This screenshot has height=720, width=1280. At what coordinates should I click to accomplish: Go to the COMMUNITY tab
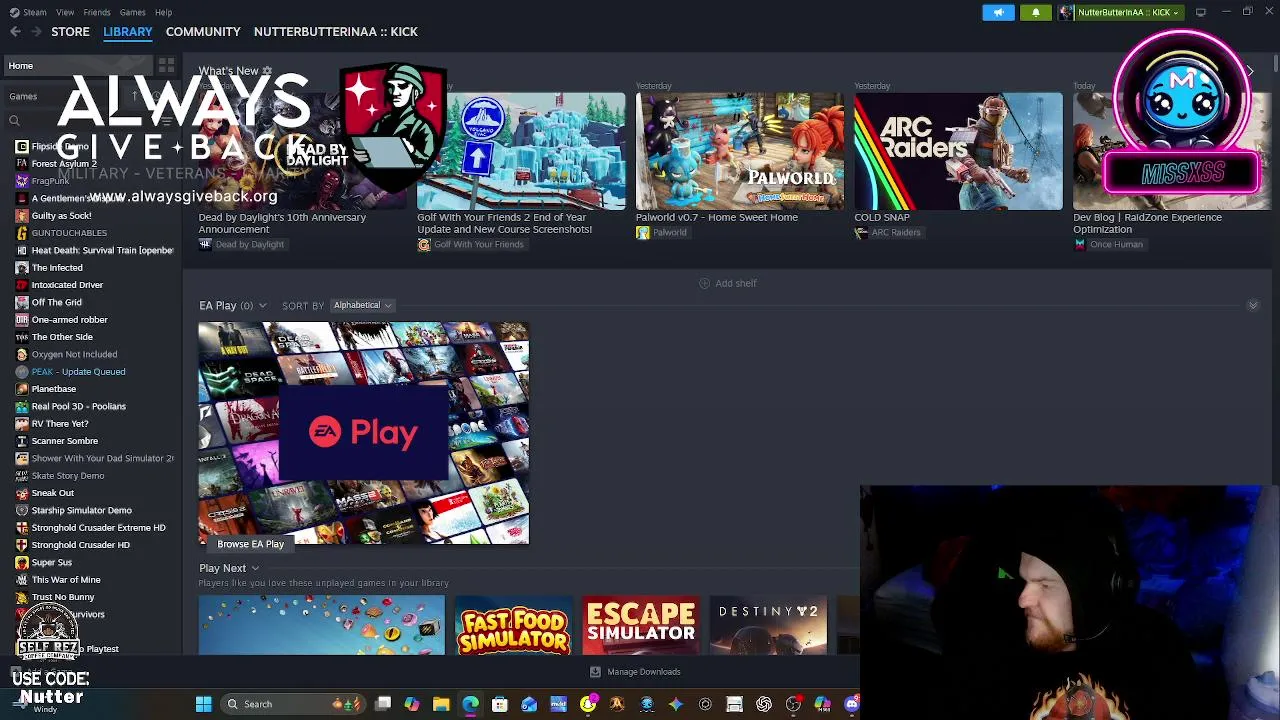point(203,32)
